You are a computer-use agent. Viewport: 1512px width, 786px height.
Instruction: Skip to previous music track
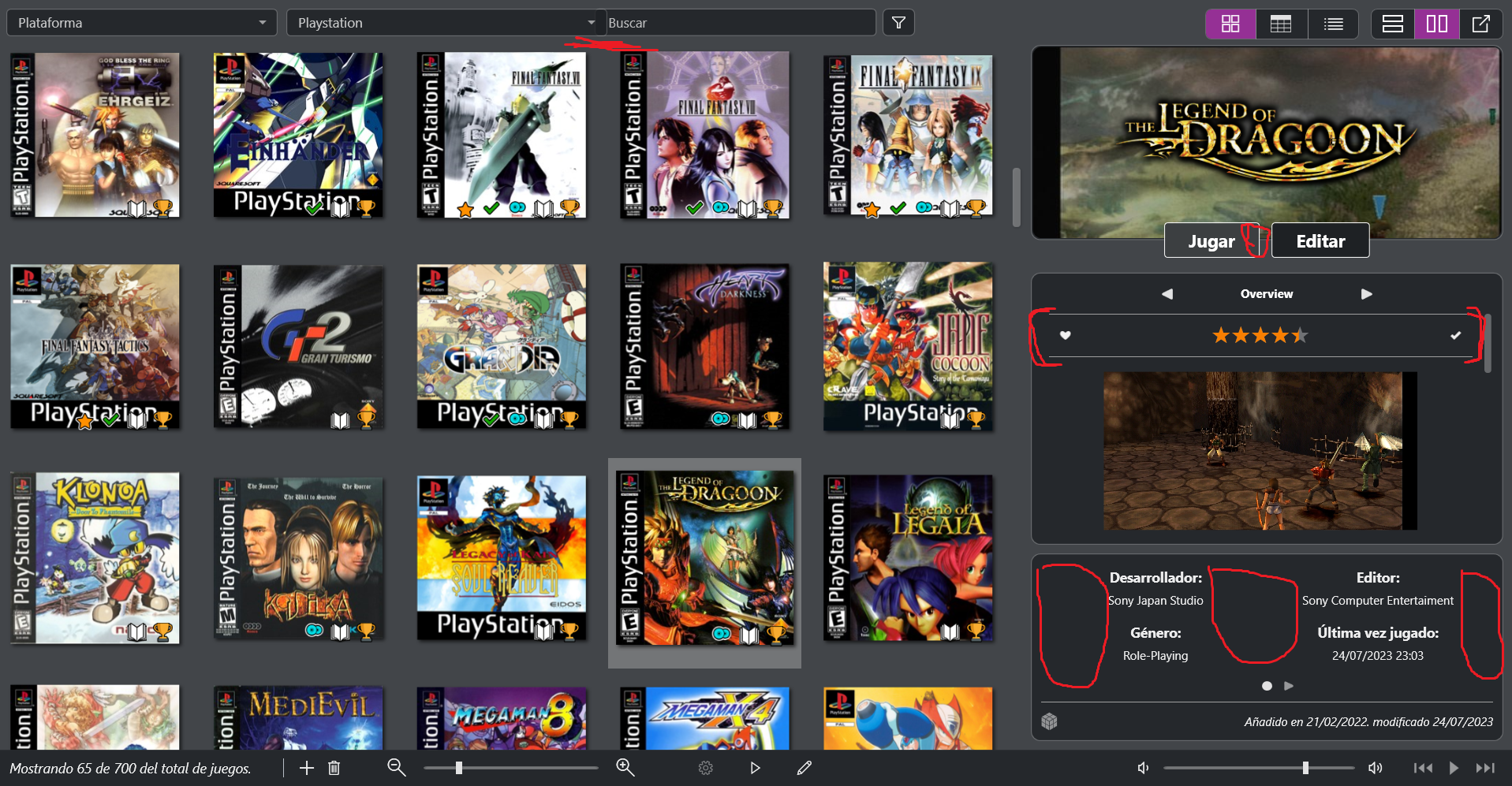1423,768
